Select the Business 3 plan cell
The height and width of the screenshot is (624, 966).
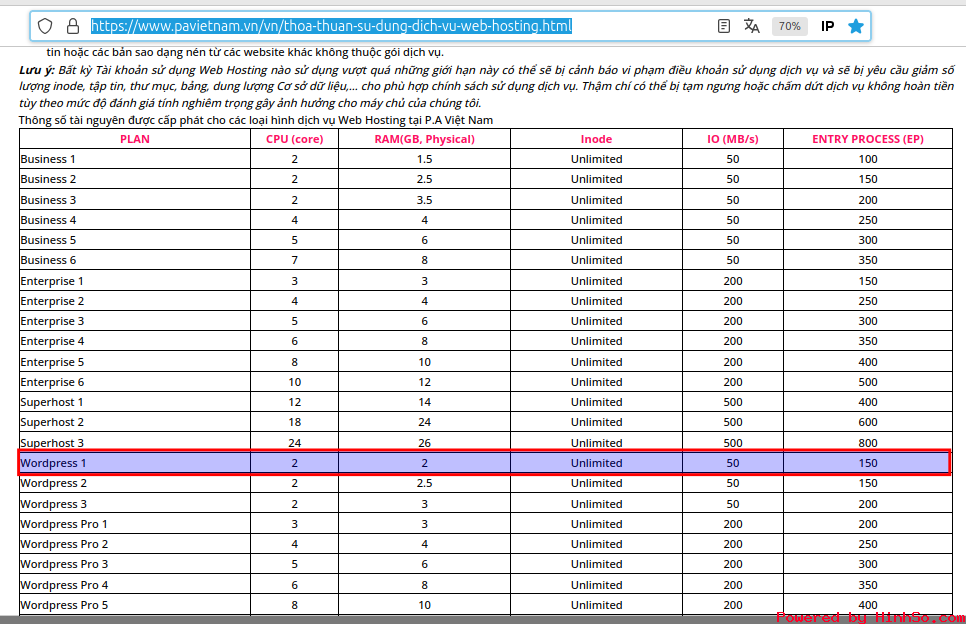coord(135,200)
